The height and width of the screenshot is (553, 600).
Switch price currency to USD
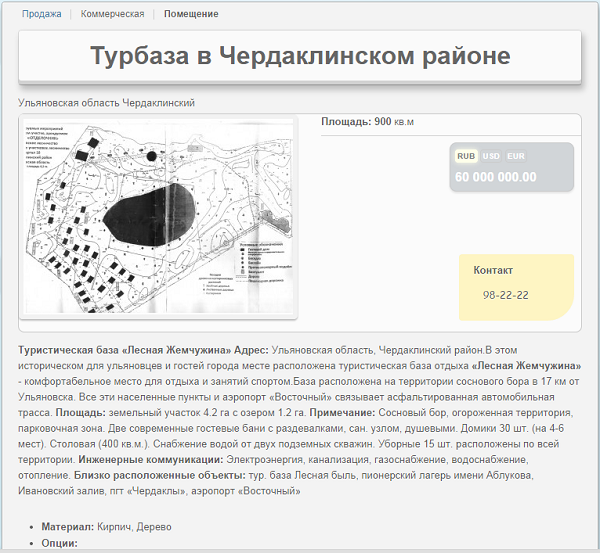491,156
